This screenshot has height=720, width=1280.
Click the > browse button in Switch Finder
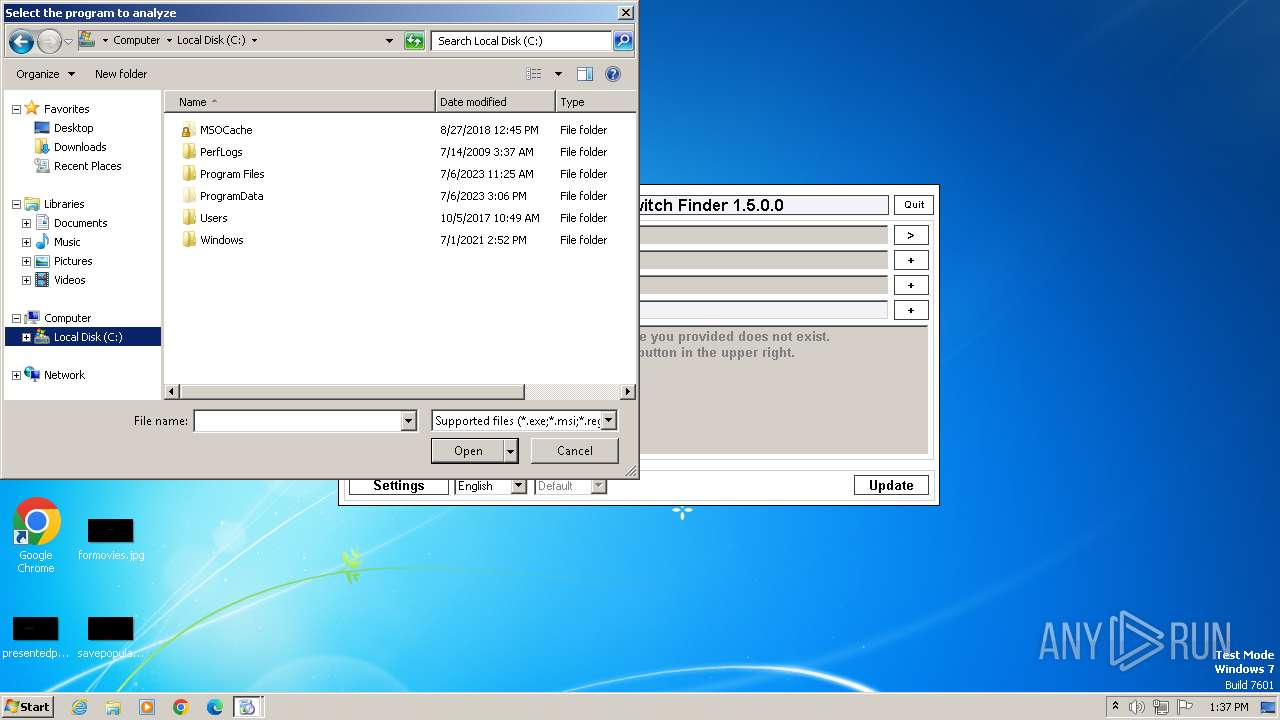911,235
